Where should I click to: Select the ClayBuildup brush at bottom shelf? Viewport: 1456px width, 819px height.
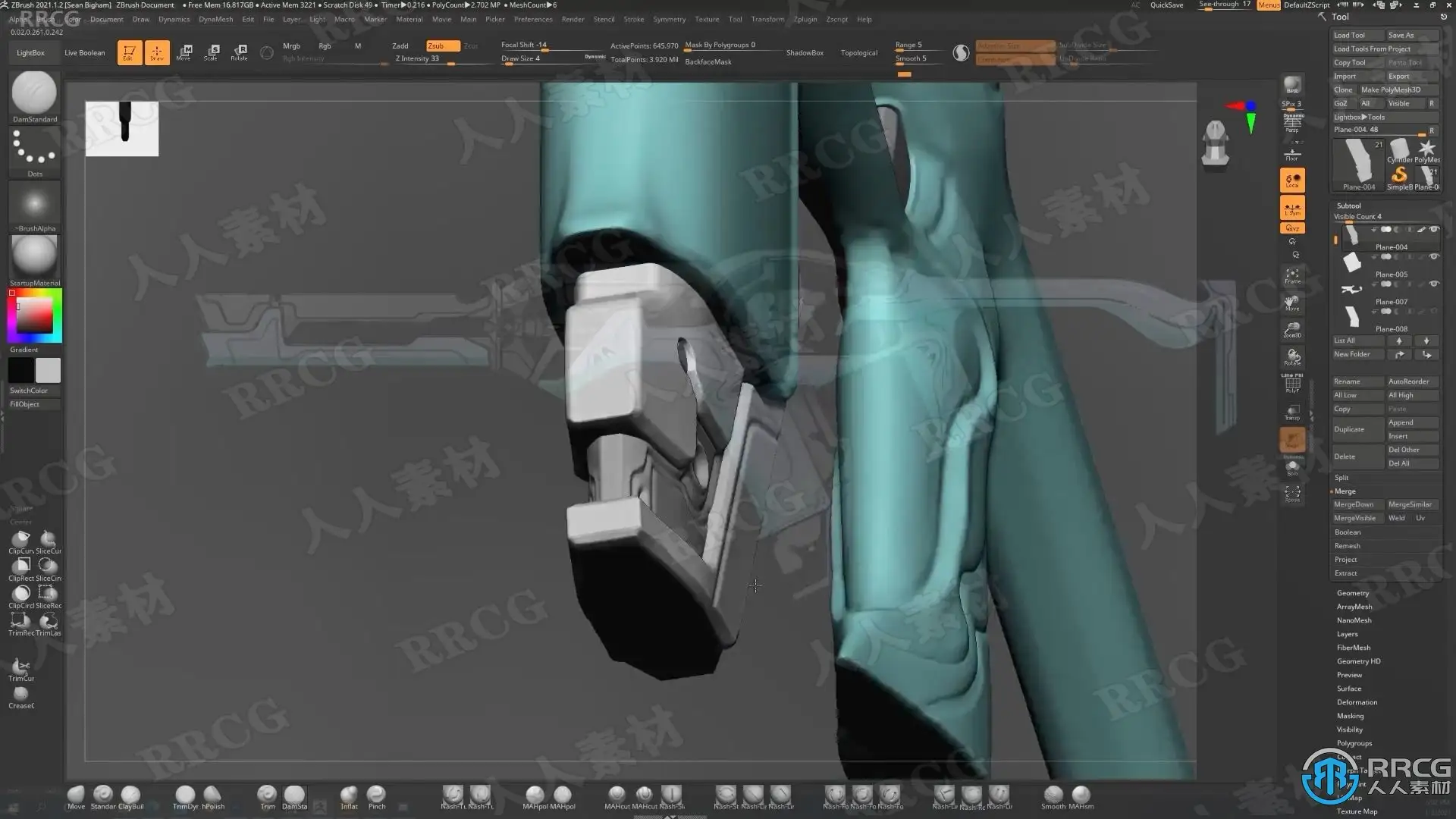pos(130,795)
